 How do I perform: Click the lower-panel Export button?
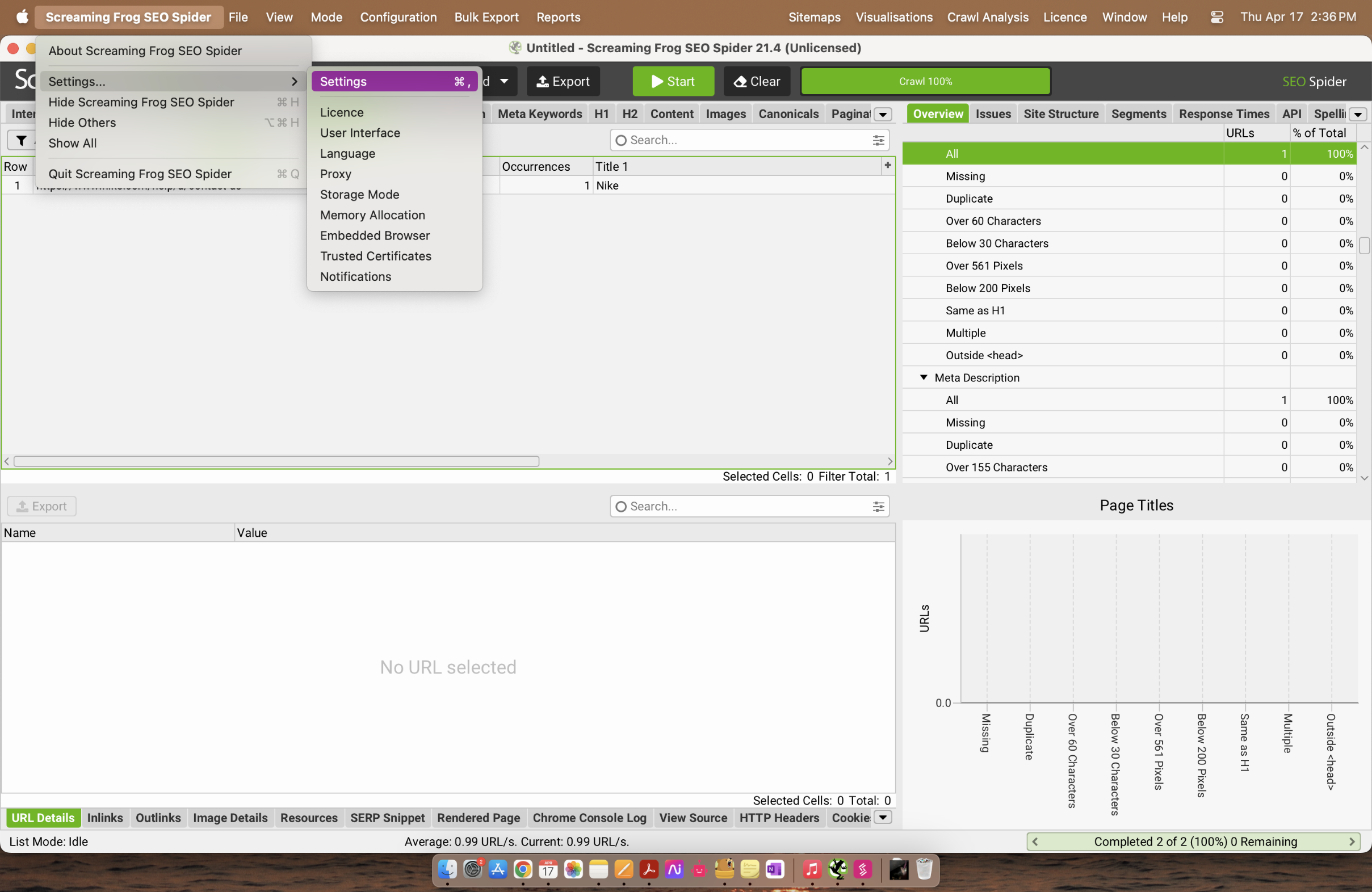(x=41, y=506)
